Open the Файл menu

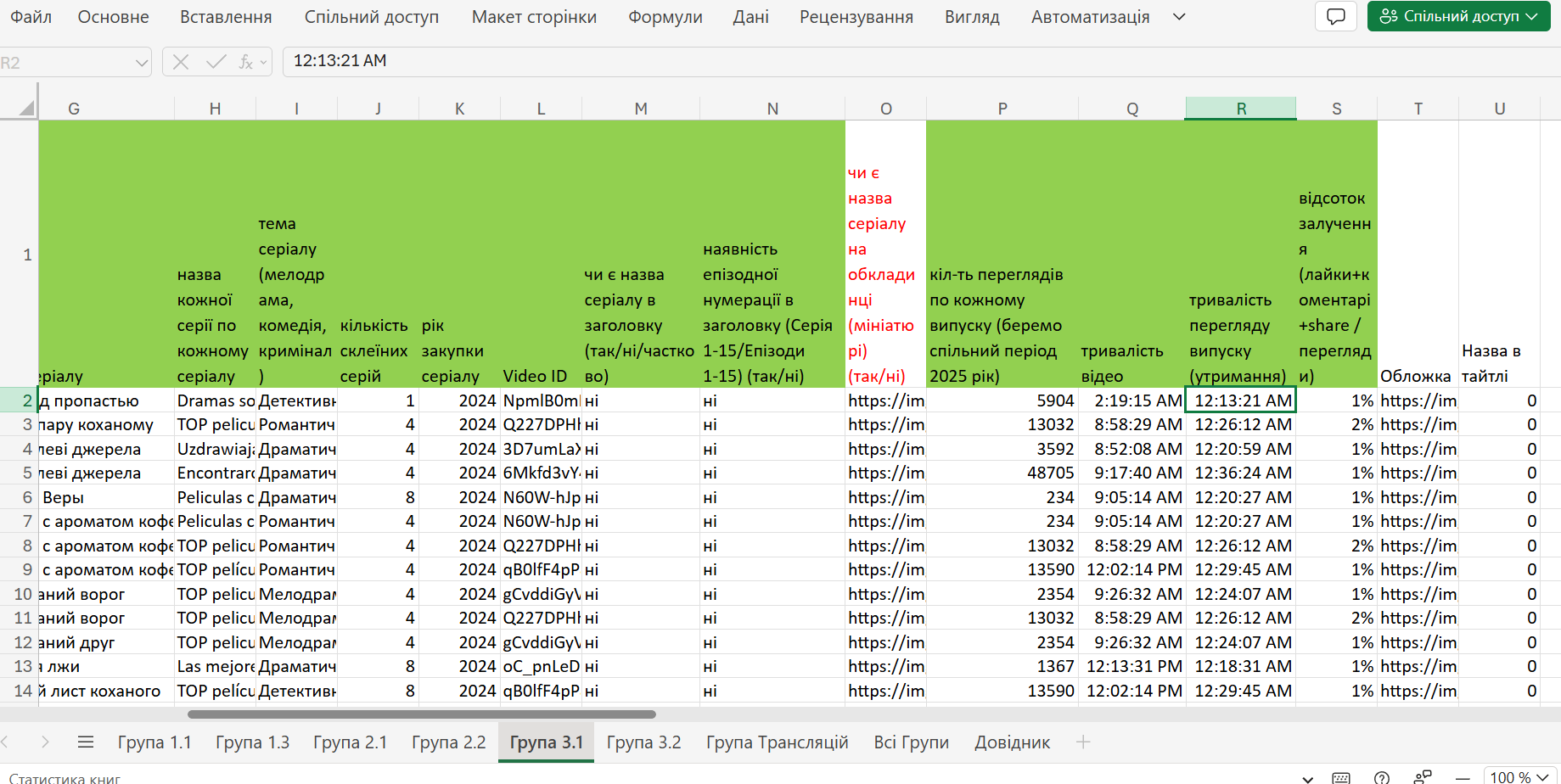click(31, 17)
